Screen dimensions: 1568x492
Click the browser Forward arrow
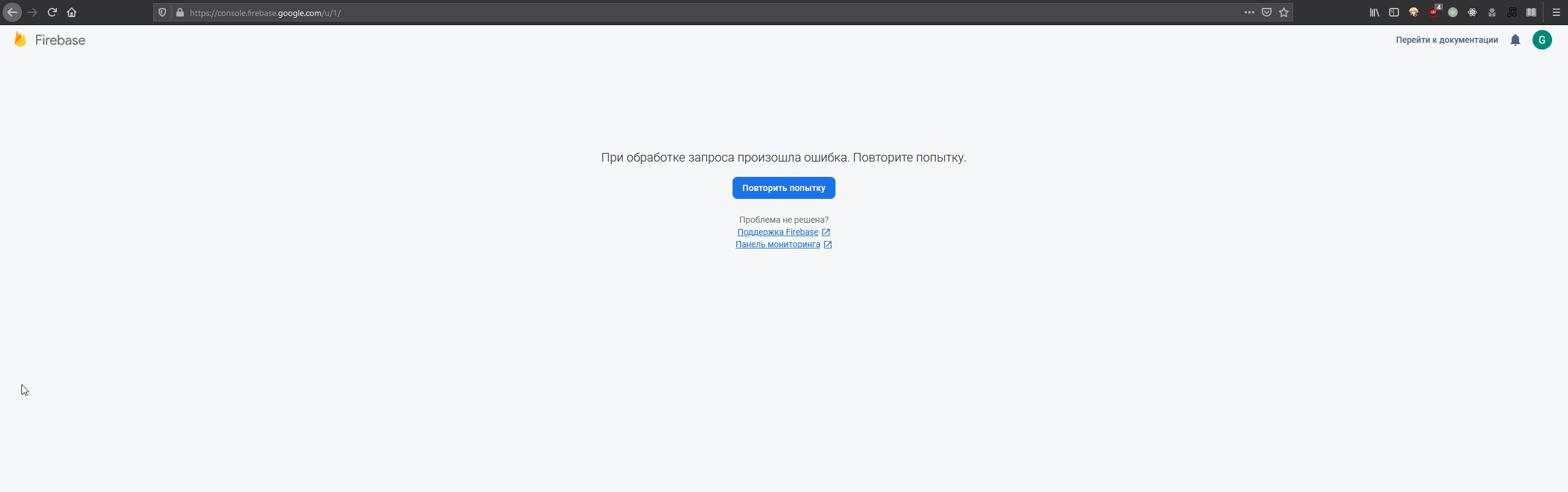point(32,12)
